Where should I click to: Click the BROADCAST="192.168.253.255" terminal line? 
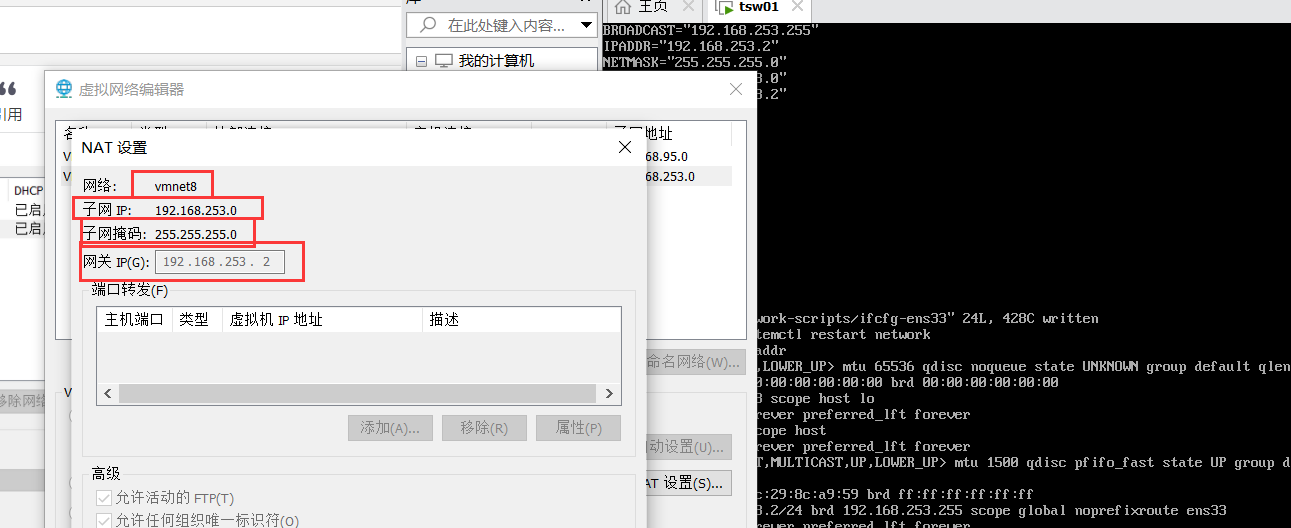(x=711, y=30)
